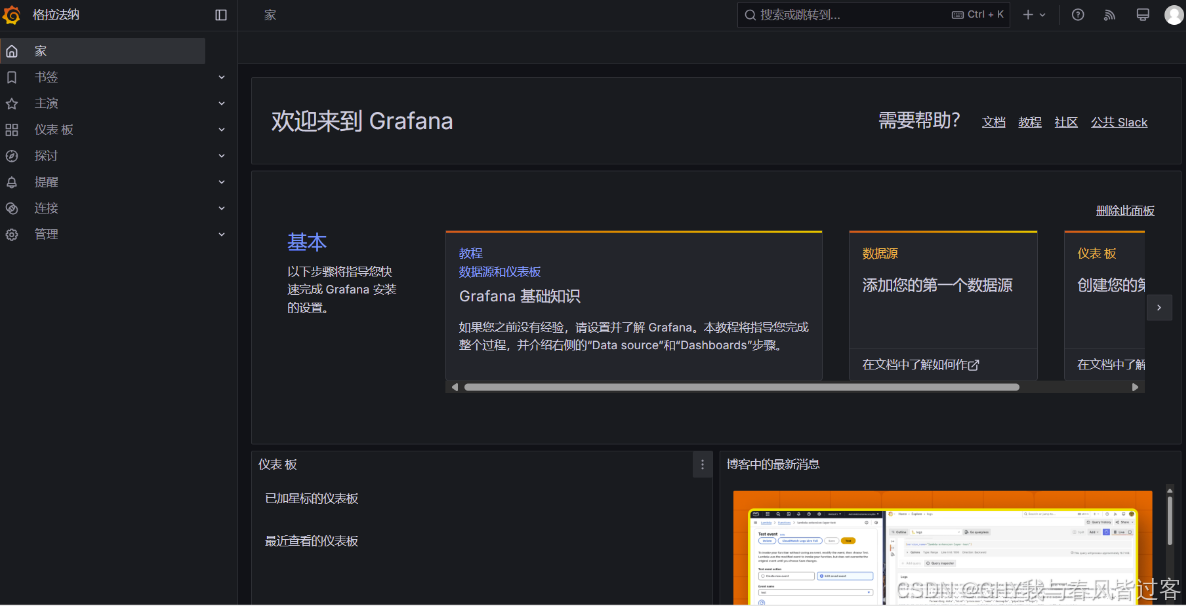This screenshot has height=610, width=1186.
Task: Click the cards scrollbar right arrow
Action: coord(1135,387)
